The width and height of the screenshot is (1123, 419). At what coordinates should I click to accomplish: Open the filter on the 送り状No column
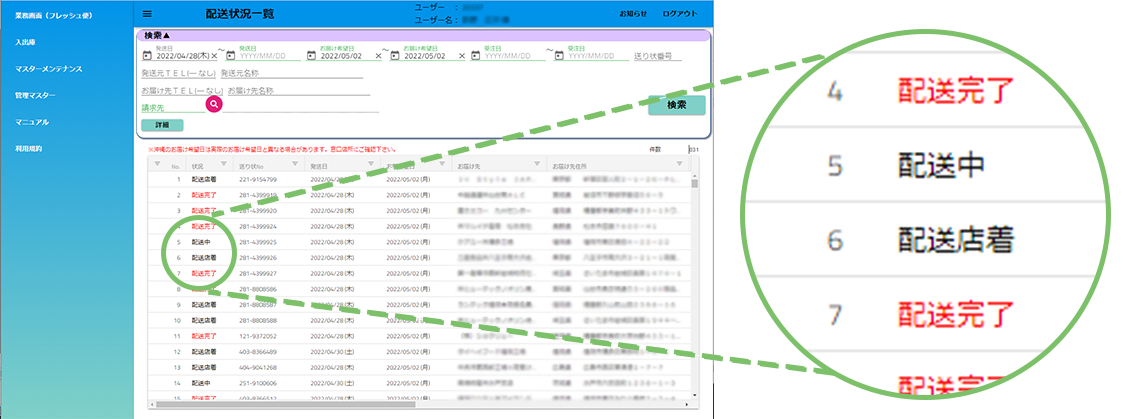296,165
